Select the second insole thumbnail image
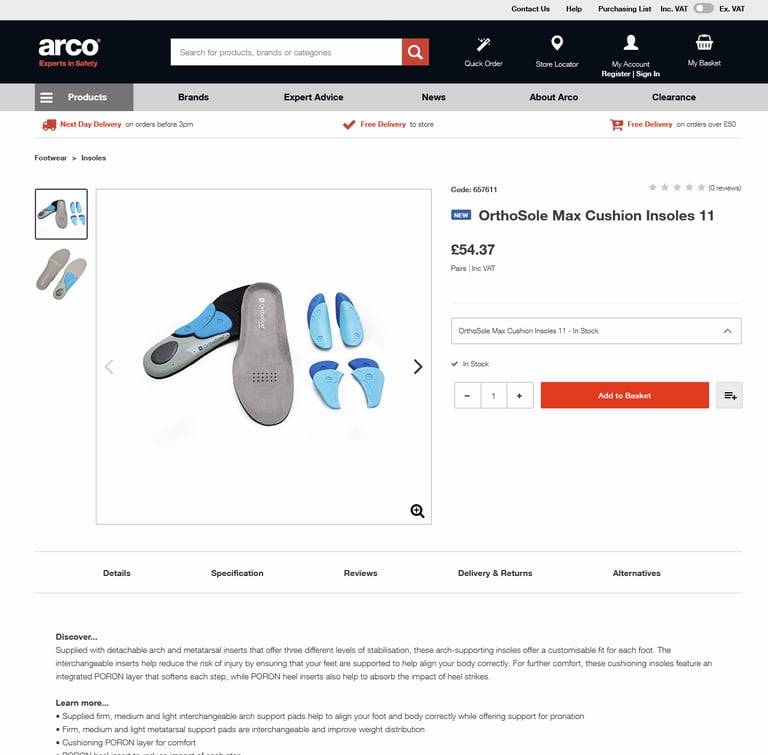The image size is (768, 755). click(x=61, y=274)
